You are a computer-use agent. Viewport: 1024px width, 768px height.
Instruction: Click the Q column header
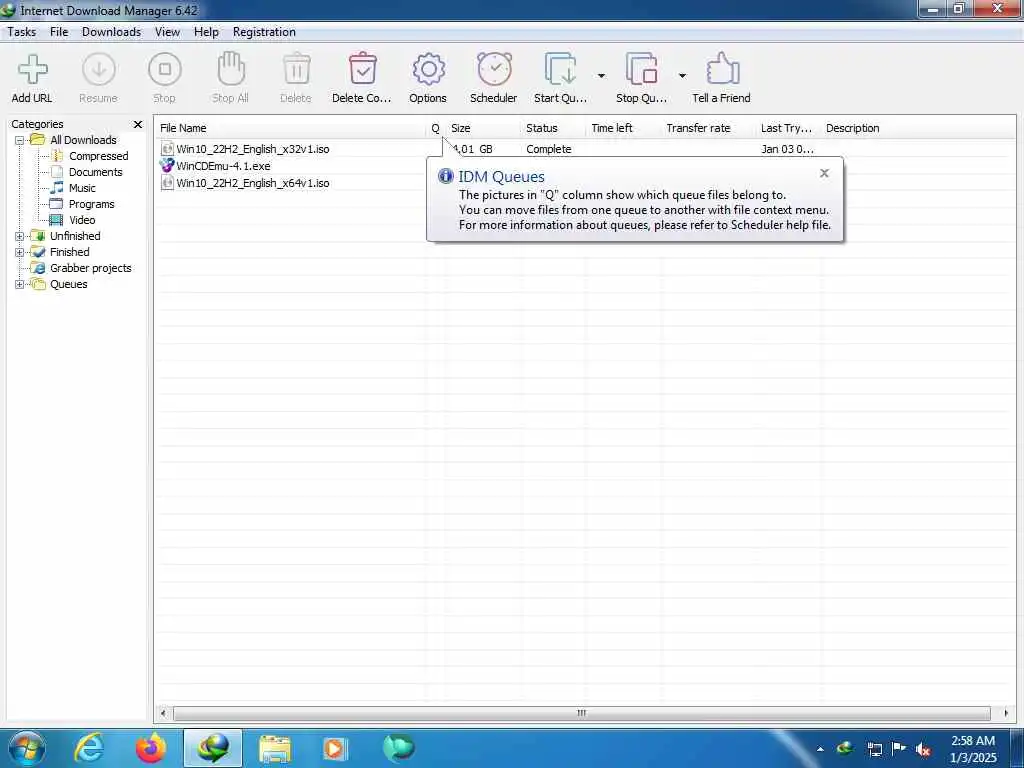click(436, 128)
